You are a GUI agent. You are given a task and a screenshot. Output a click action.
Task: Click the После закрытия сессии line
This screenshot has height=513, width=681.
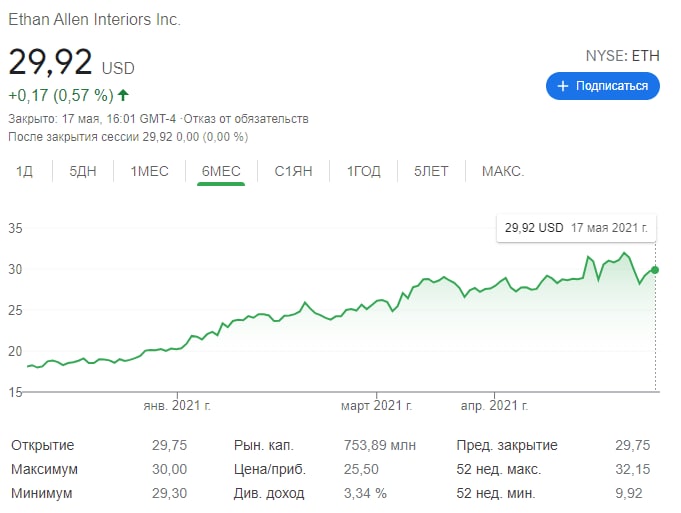tap(128, 137)
